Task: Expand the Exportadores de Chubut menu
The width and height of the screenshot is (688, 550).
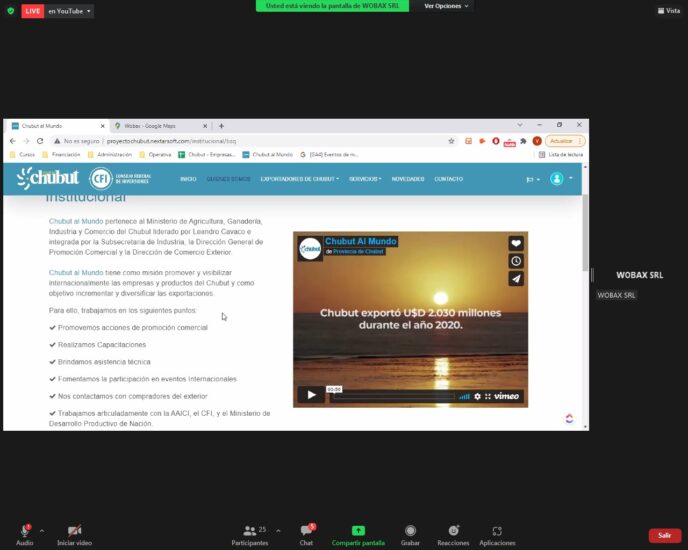Action: 299,179
